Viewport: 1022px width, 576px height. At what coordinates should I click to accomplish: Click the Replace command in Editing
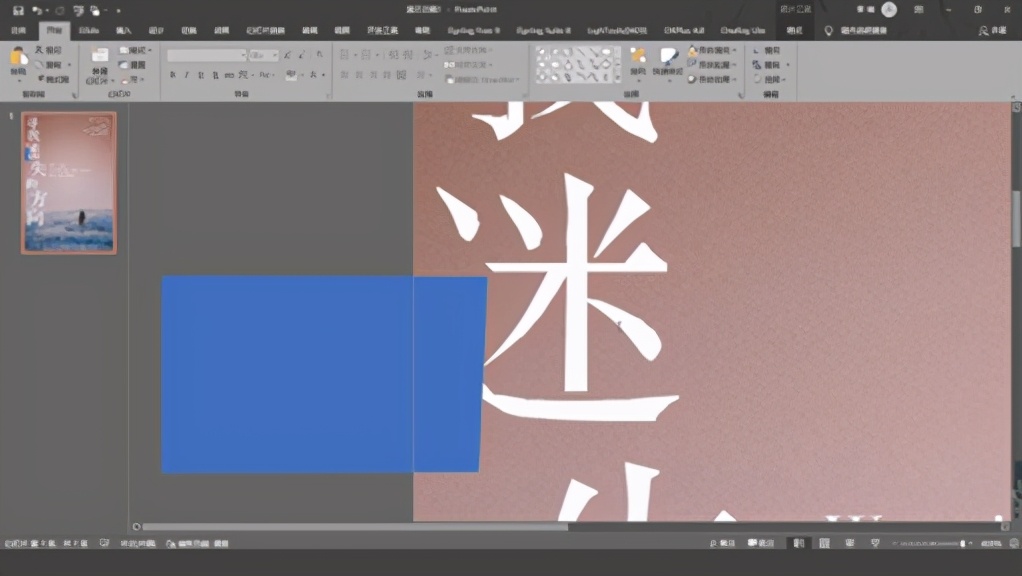coord(771,65)
